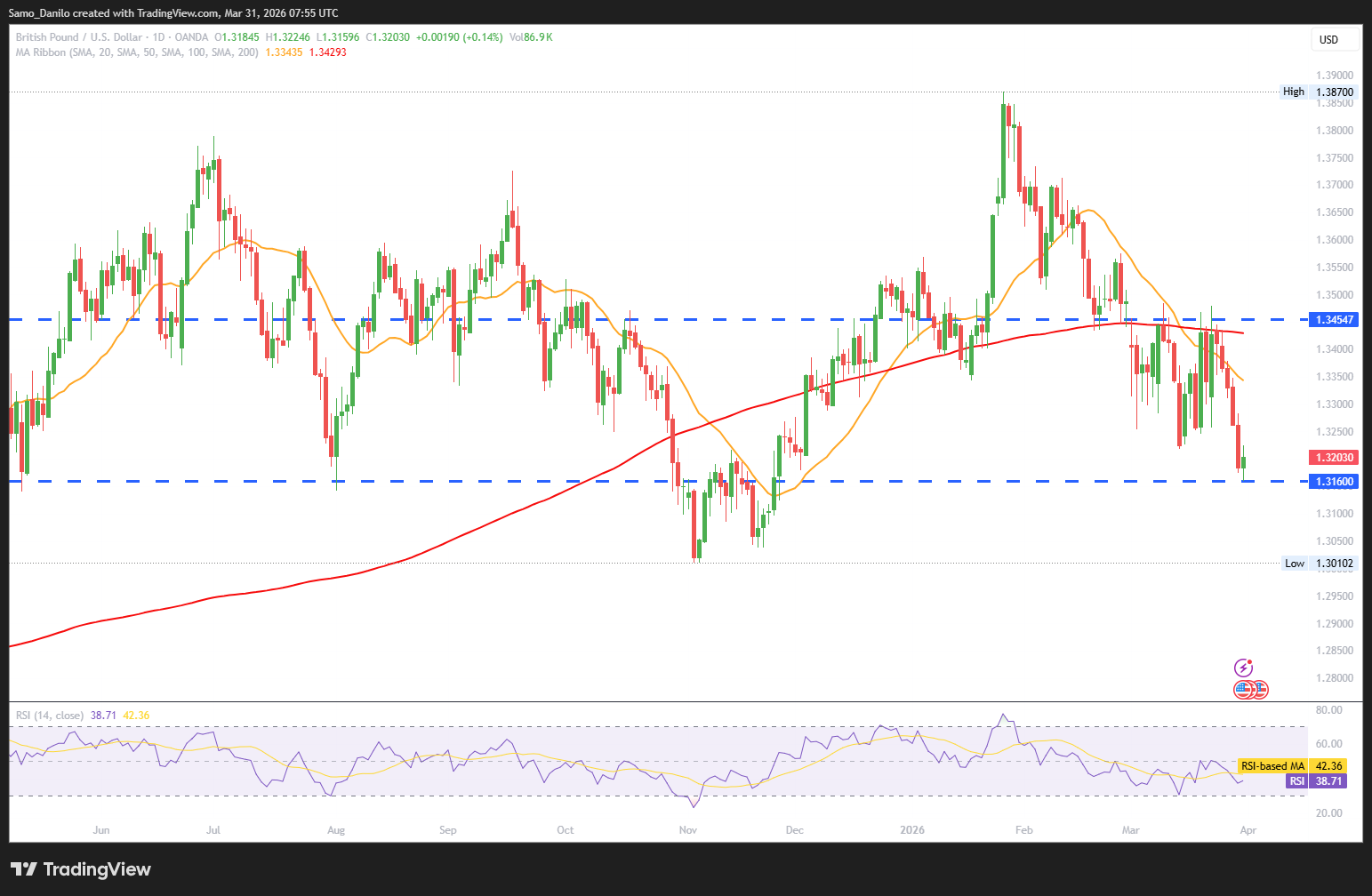This screenshot has width=1372, height=896.
Task: Click the red 1.32030 current price label
Action: tap(1334, 458)
